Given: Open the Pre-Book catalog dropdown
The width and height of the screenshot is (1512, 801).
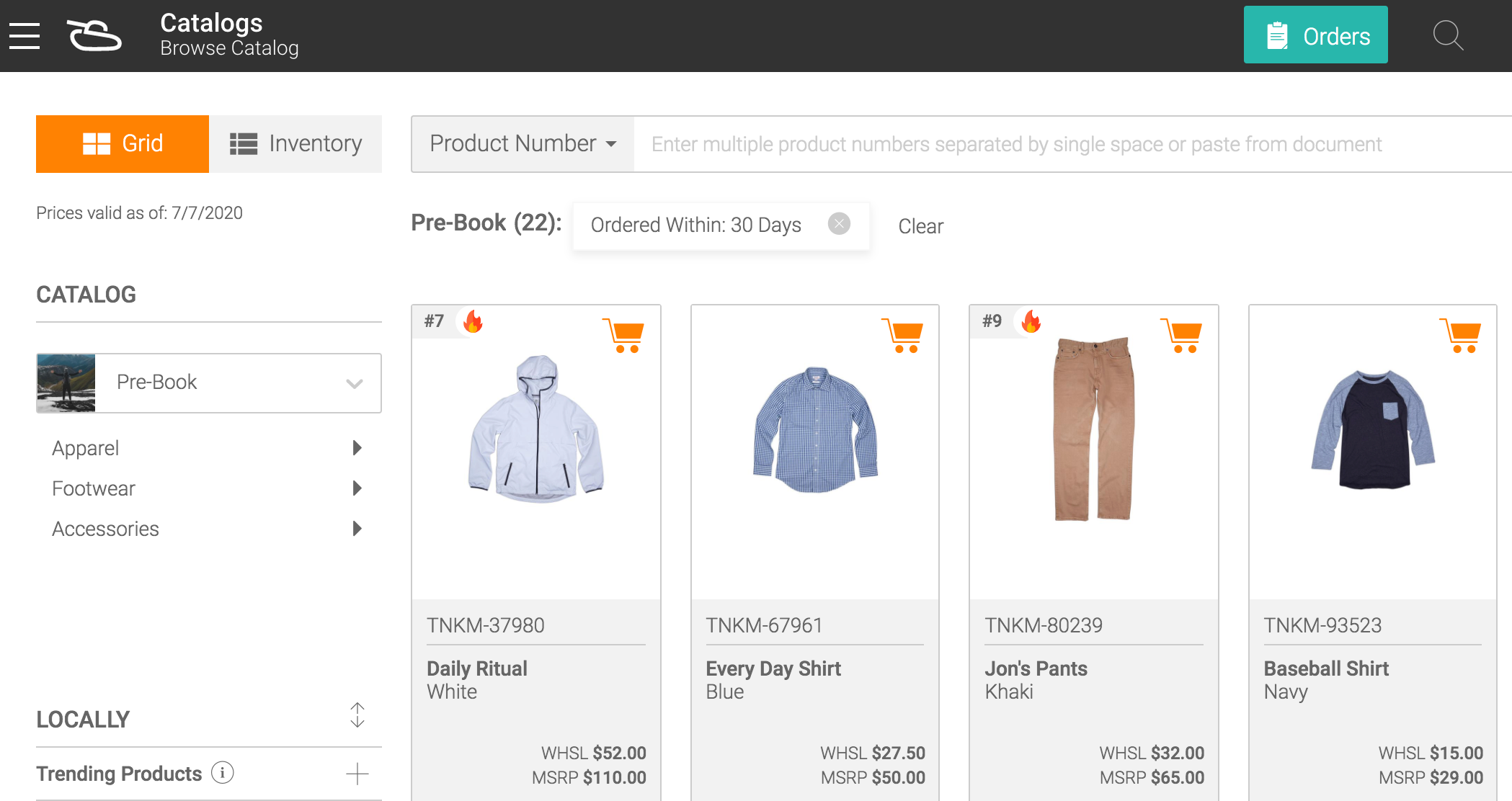Looking at the screenshot, I should point(209,382).
